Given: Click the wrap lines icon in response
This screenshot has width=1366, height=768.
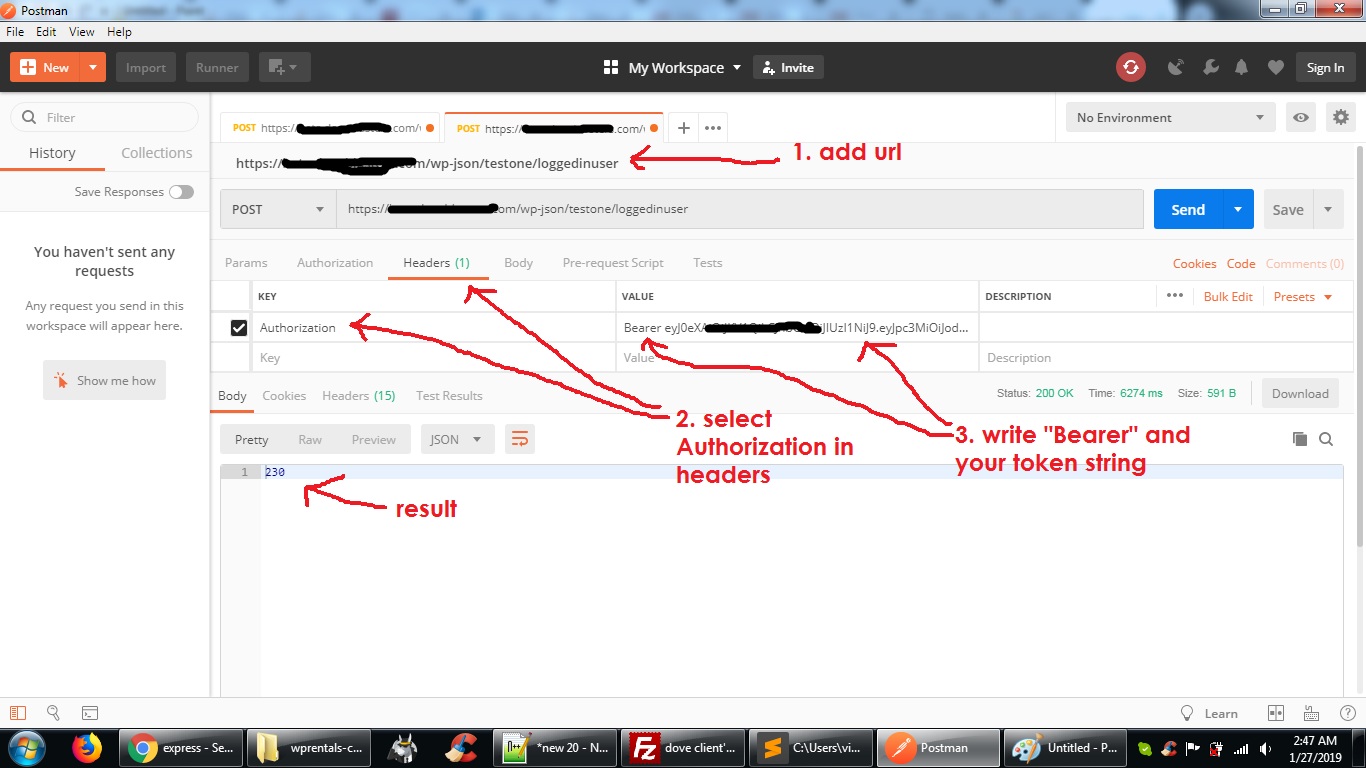Looking at the screenshot, I should click(x=520, y=439).
